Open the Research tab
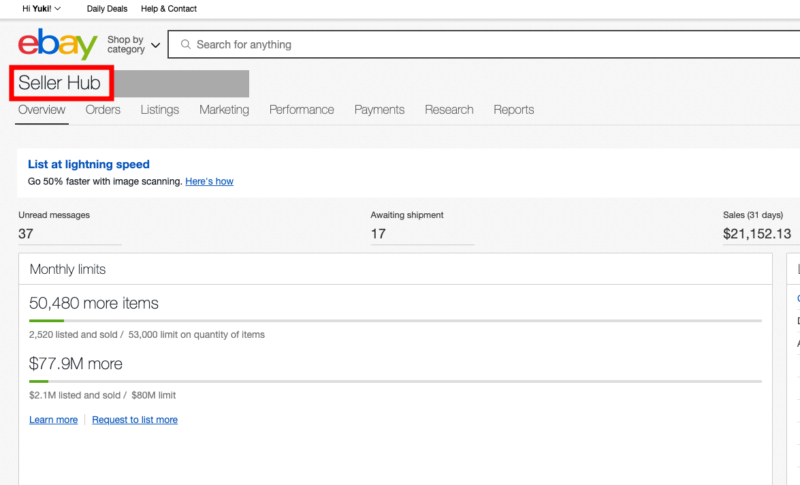The height and width of the screenshot is (485, 800). click(x=449, y=110)
